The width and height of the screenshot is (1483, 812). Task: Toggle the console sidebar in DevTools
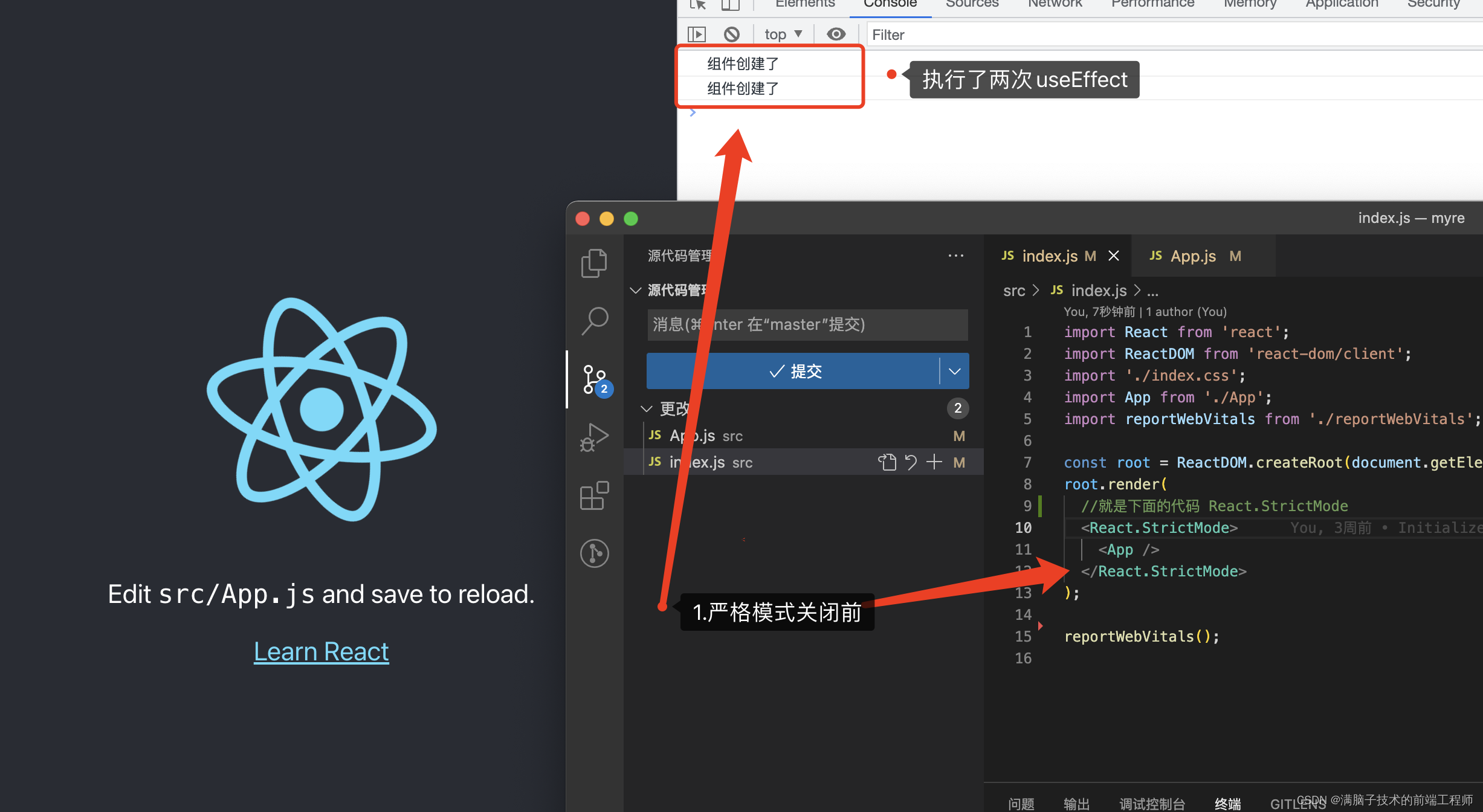(696, 34)
